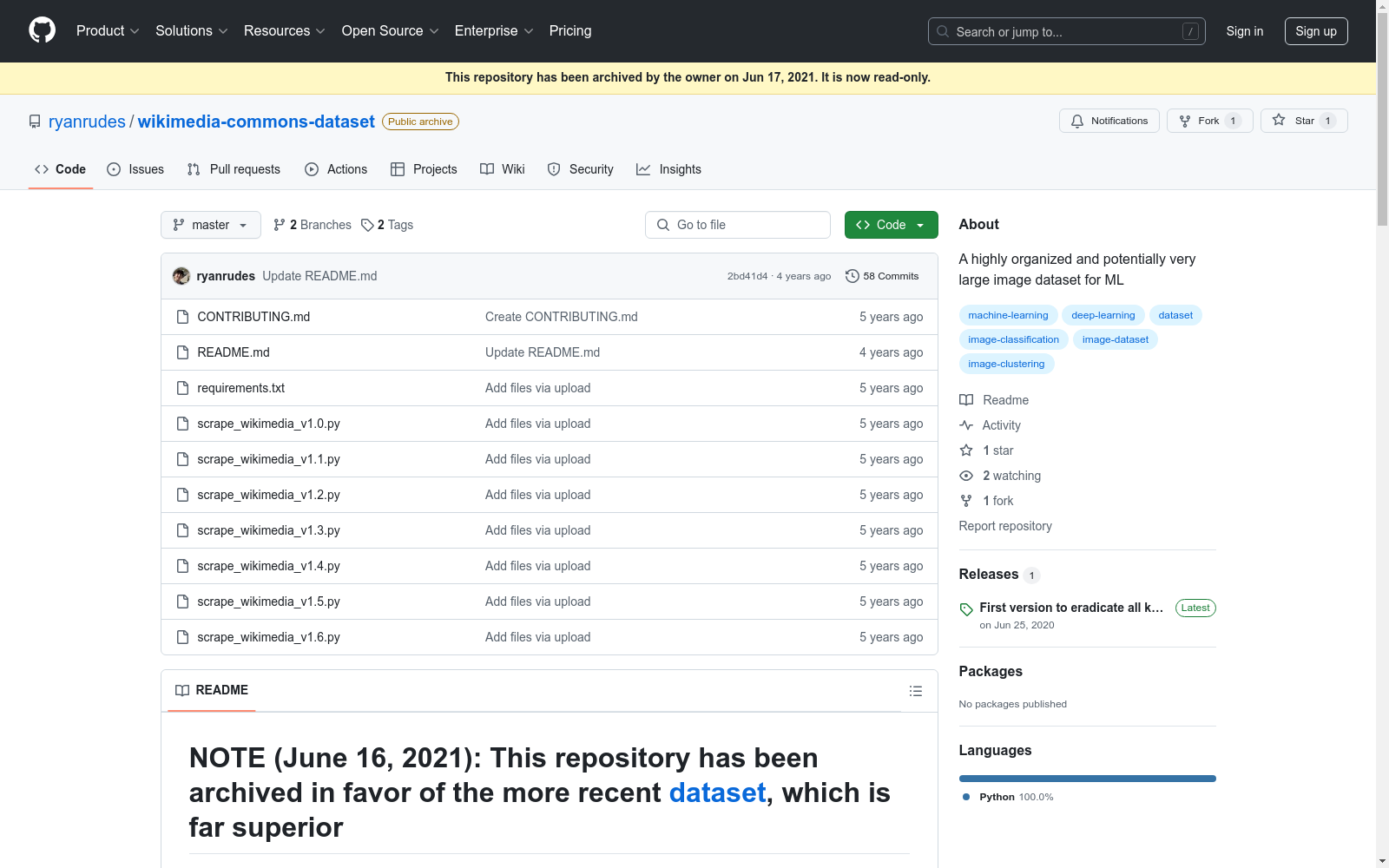Click ryanrudes avatar in commit row

(x=181, y=276)
